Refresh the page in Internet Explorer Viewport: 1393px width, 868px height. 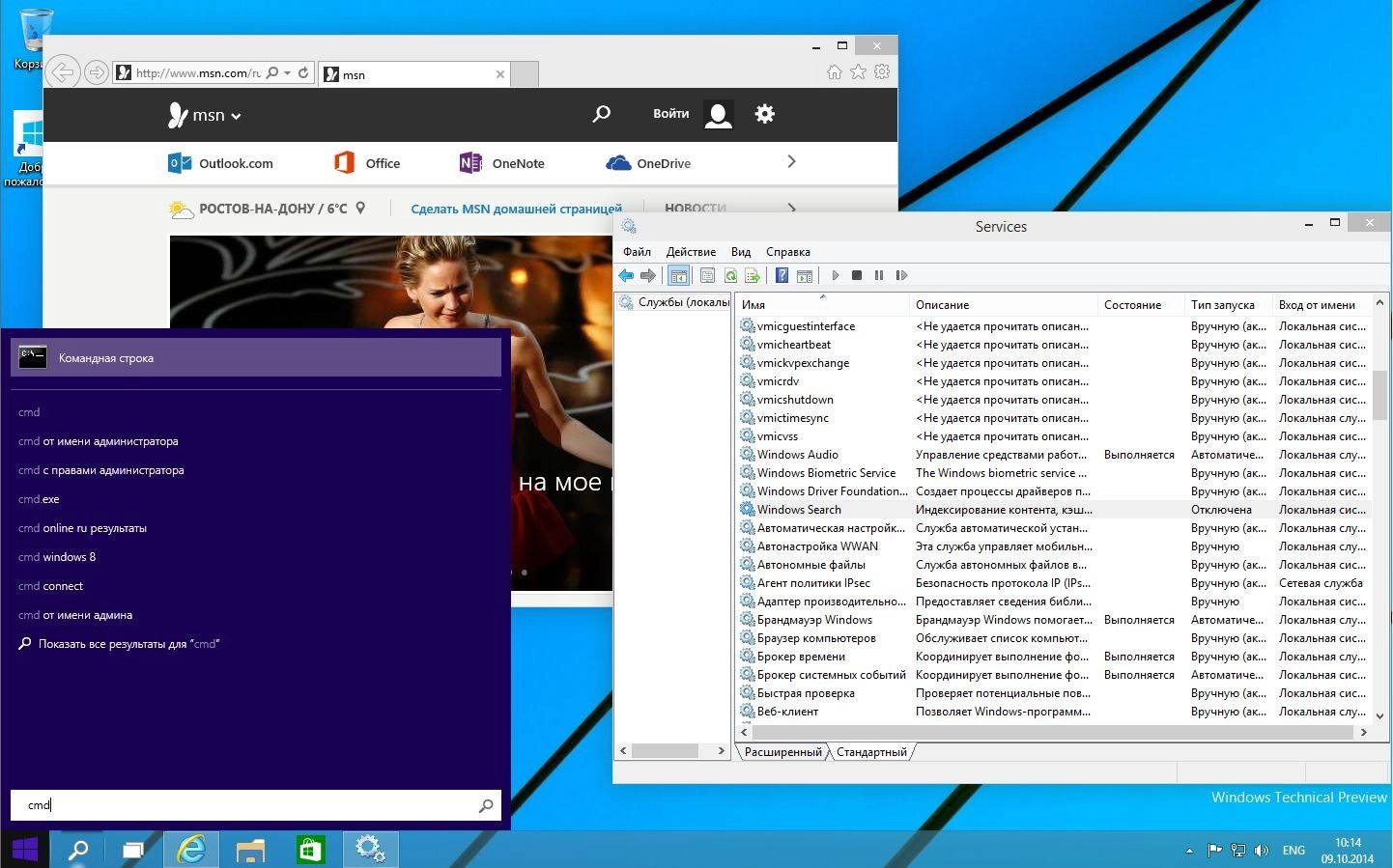pos(303,72)
